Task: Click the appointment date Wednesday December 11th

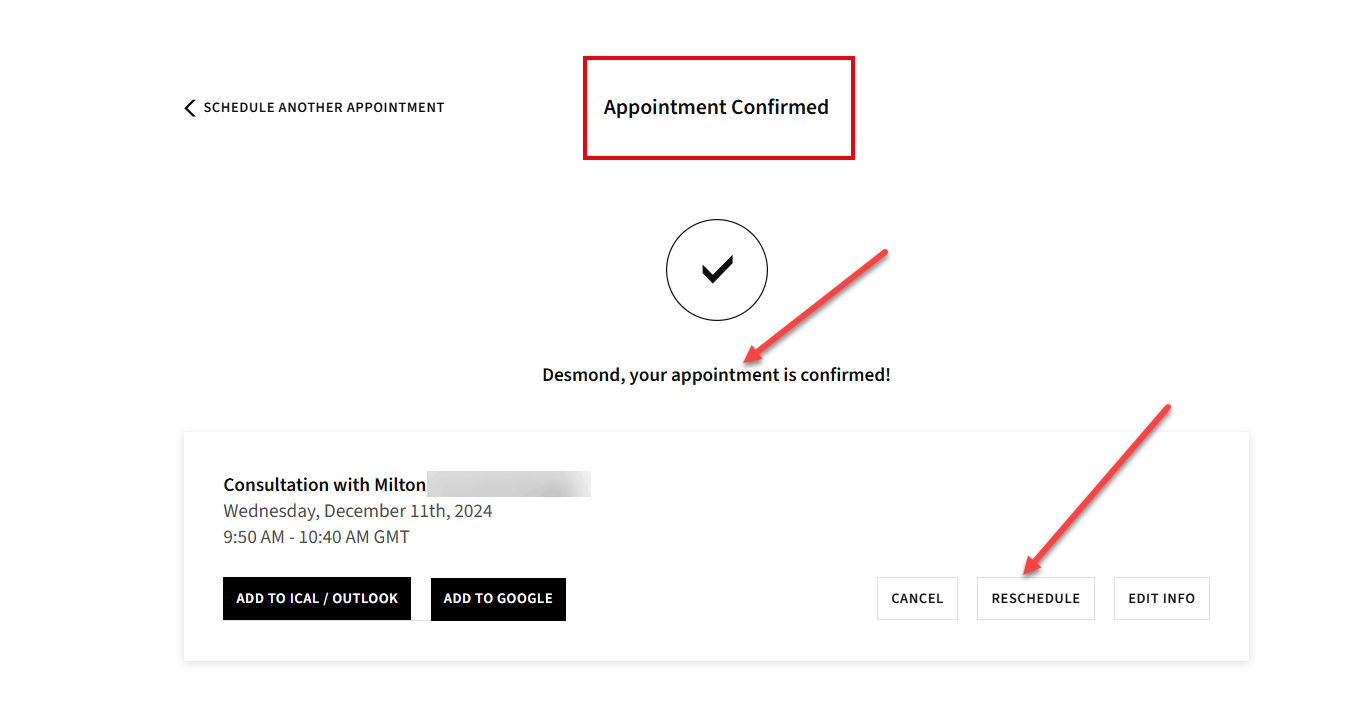Action: pyautogui.click(x=357, y=510)
